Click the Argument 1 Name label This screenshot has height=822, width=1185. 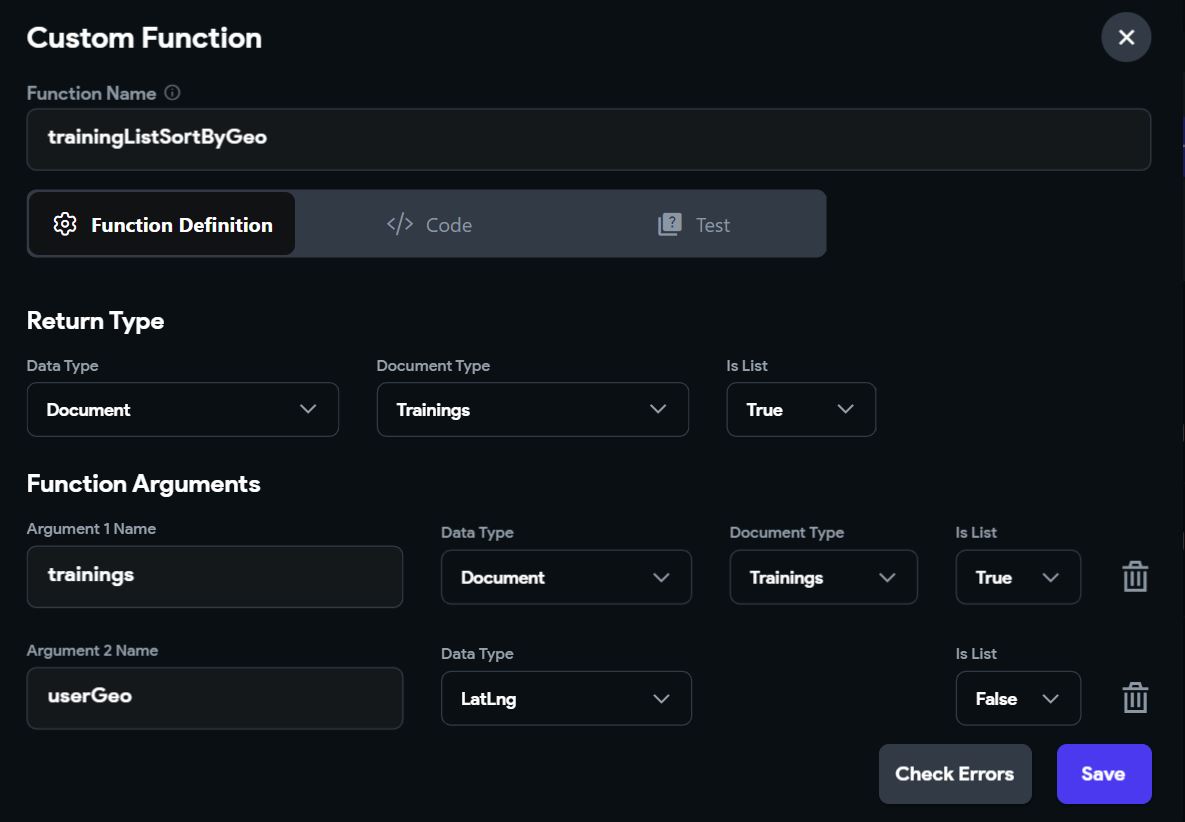pyautogui.click(x=91, y=529)
